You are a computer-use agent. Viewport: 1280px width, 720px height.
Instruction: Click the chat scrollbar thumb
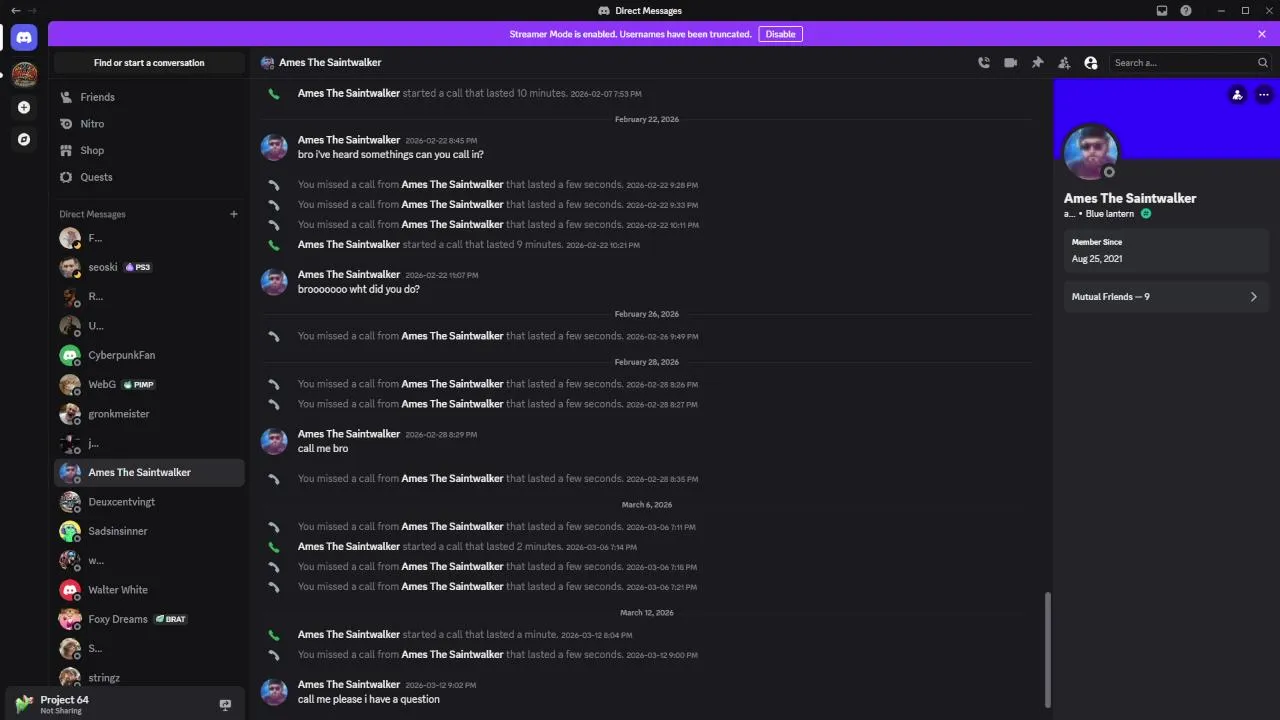pyautogui.click(x=1048, y=650)
